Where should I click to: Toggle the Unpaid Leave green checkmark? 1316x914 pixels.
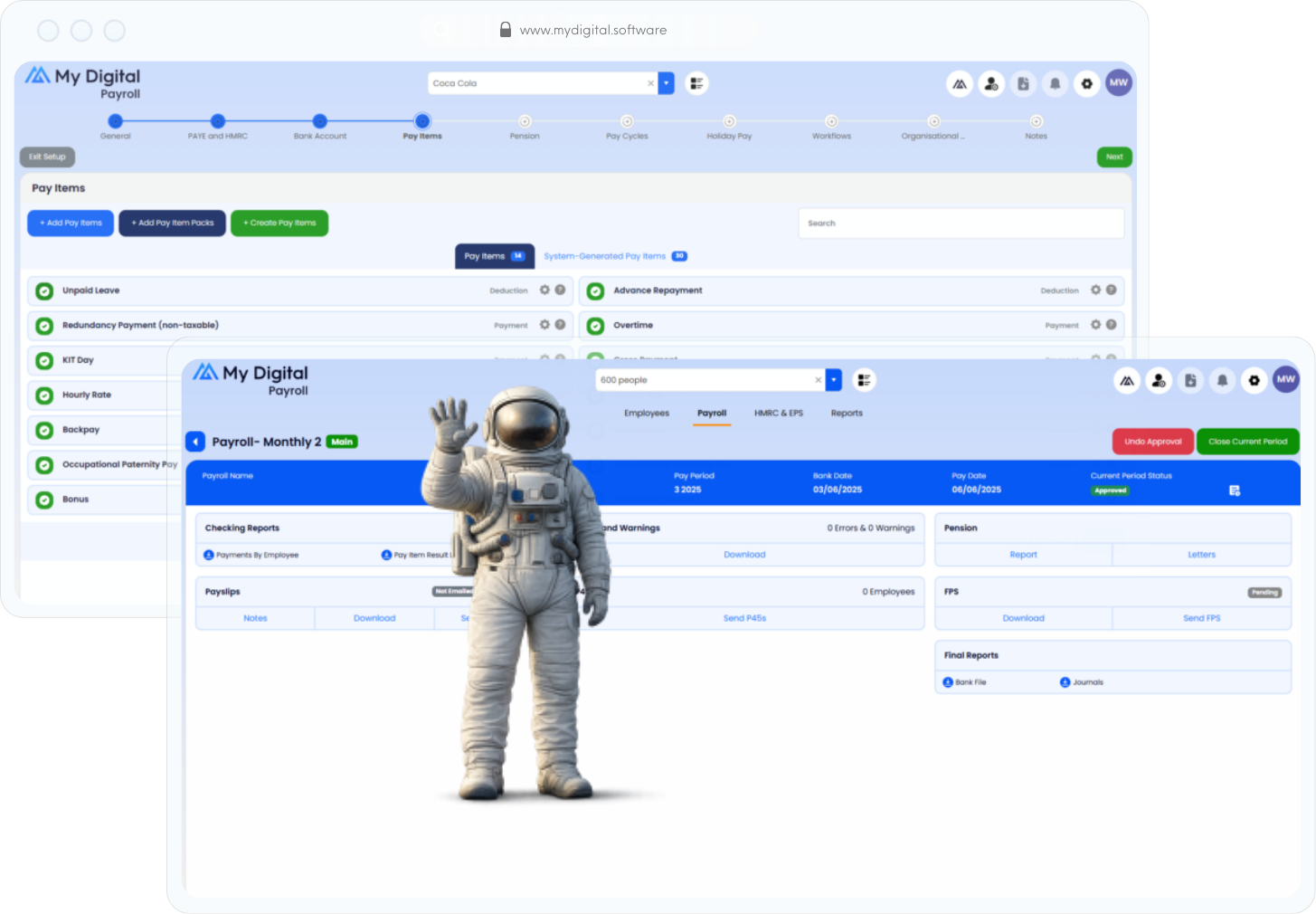[44, 291]
